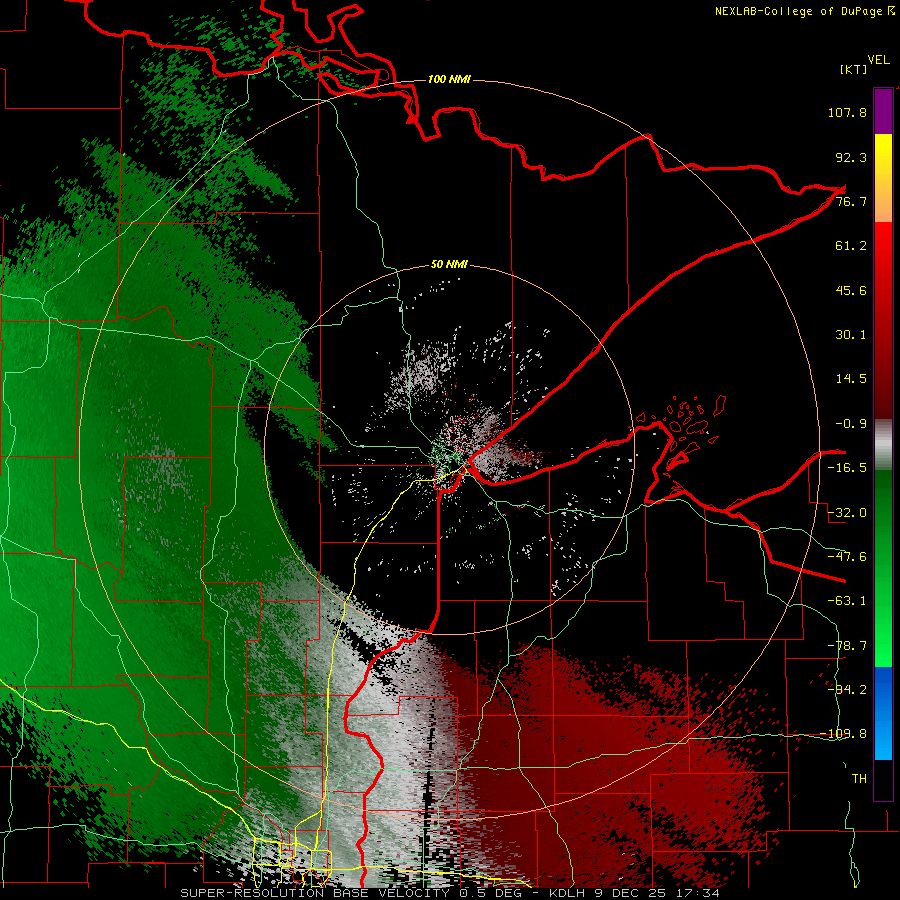900x900 pixels.
Task: Select the 30.1 scale value
Action: point(851,335)
